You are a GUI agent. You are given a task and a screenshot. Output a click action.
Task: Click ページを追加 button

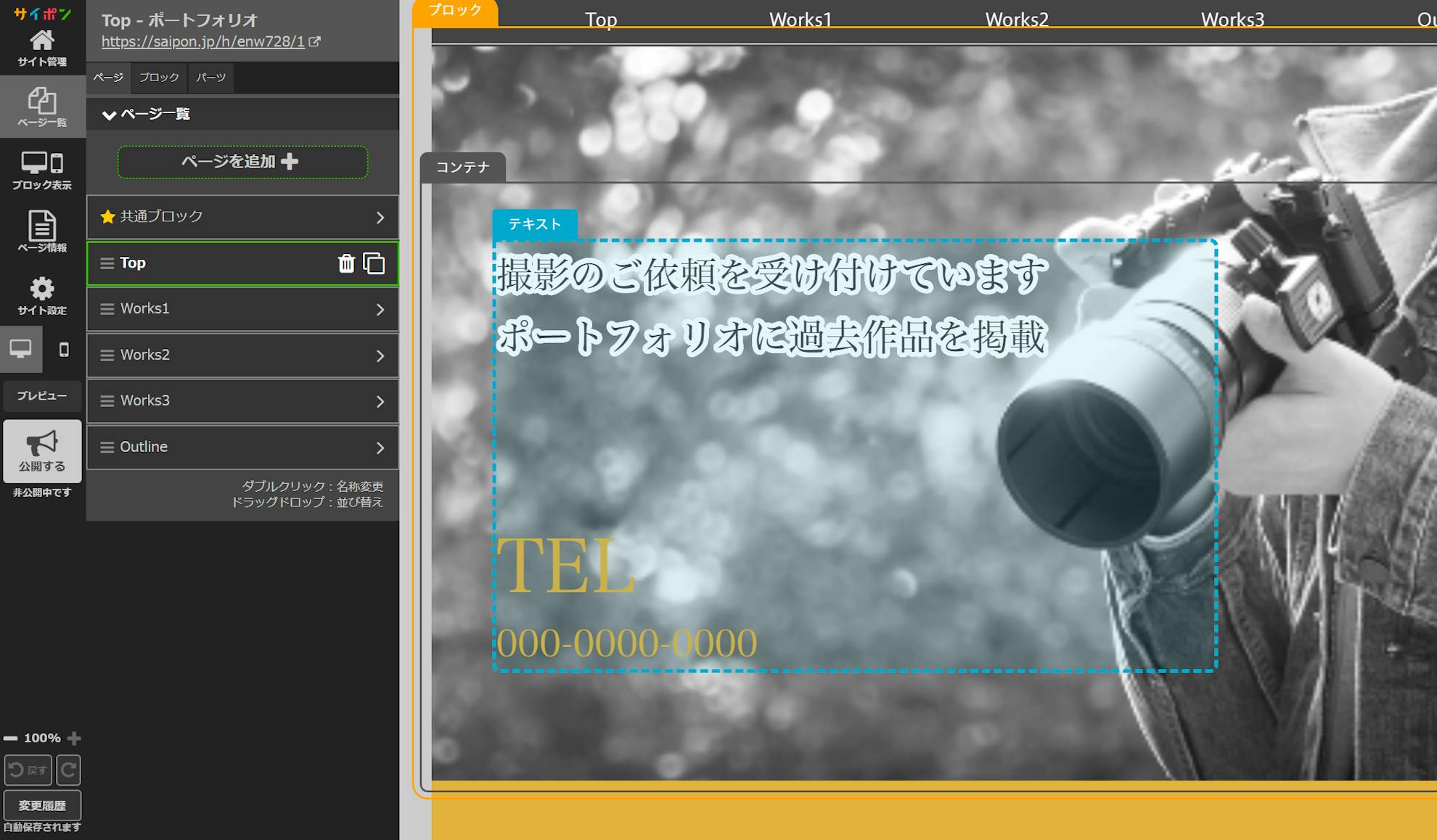[x=242, y=162]
